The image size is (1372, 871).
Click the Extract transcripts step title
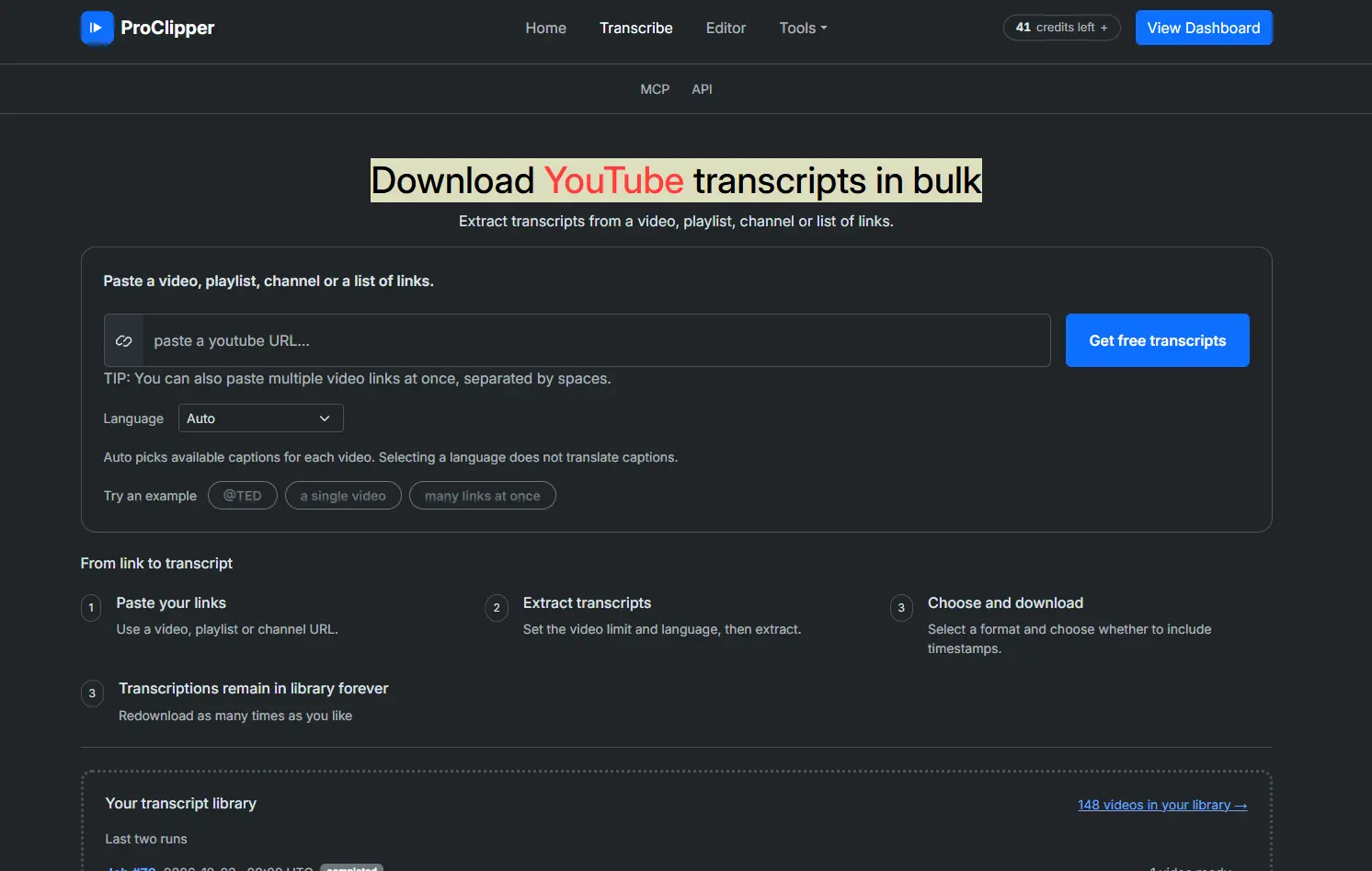click(x=587, y=603)
